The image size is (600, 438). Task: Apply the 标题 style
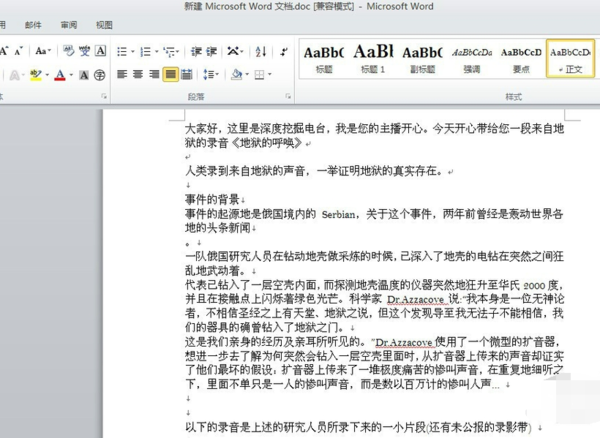coord(324,59)
